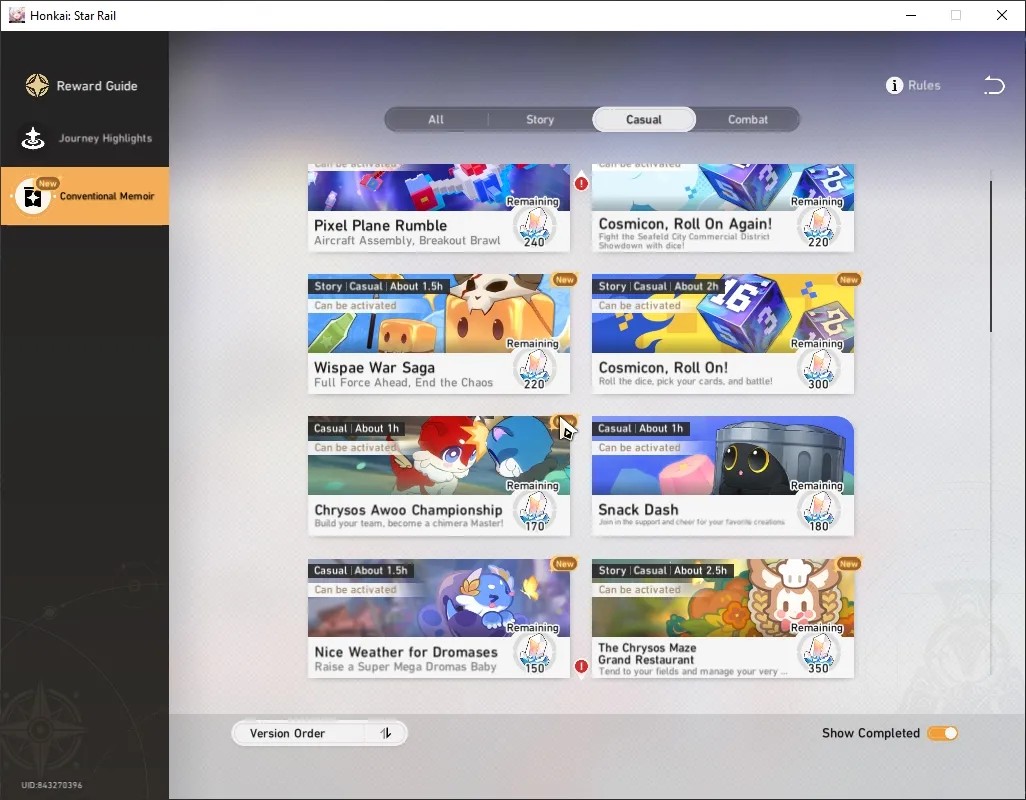This screenshot has height=800, width=1026.
Task: Click the New badge on Wispae War Saga card
Action: pyautogui.click(x=565, y=279)
